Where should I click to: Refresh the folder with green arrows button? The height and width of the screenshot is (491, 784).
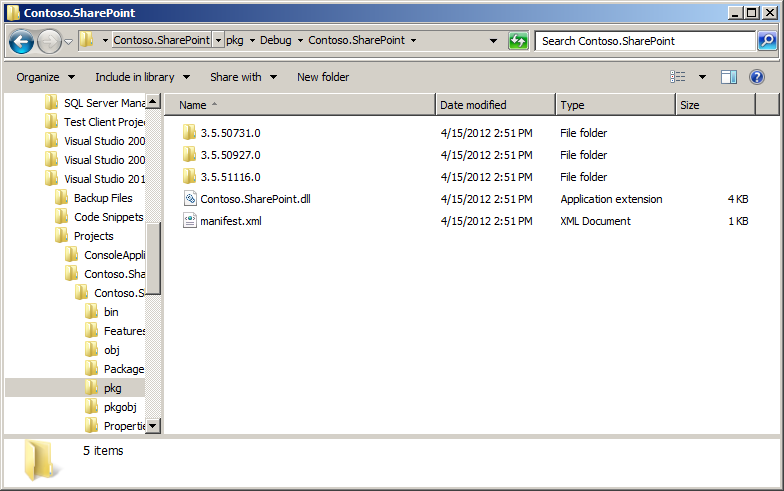click(518, 40)
